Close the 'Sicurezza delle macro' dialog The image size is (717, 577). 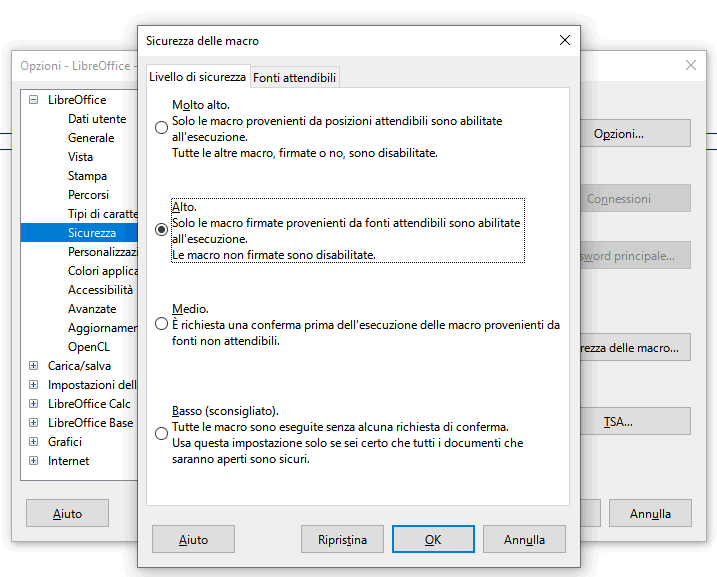click(565, 41)
